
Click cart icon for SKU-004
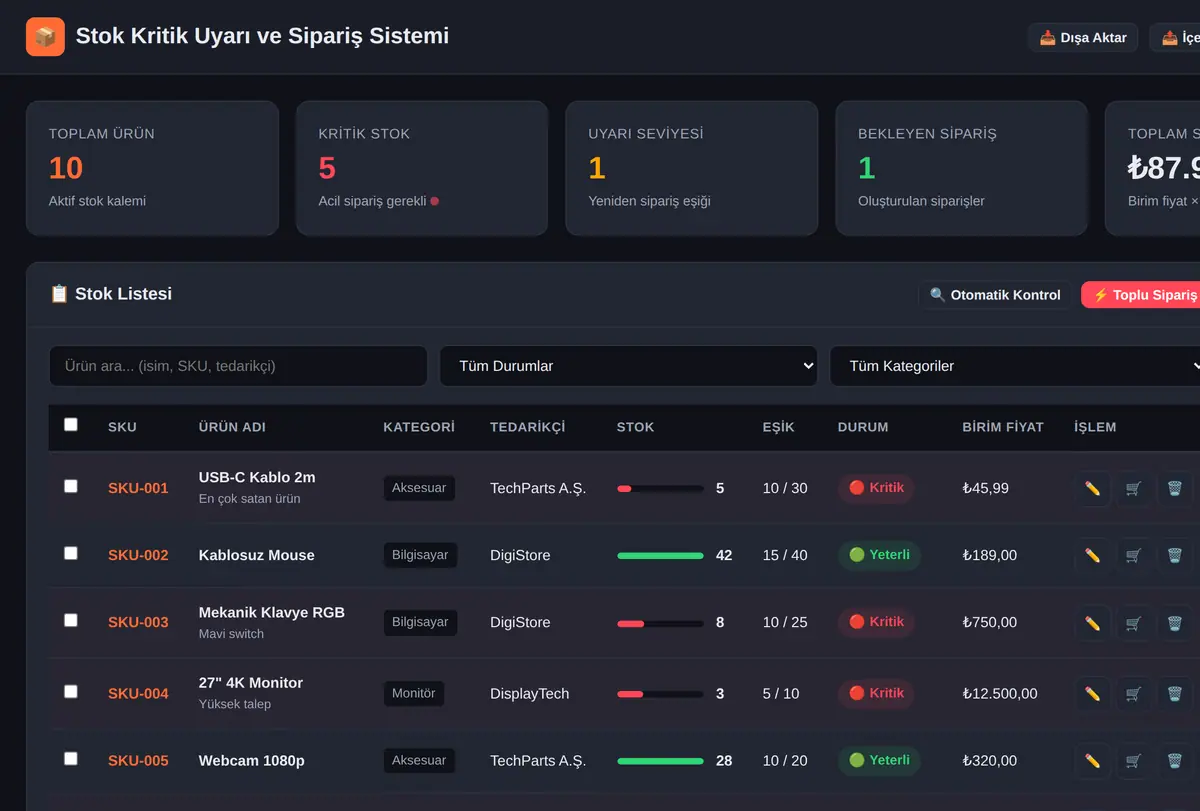[1133, 694]
